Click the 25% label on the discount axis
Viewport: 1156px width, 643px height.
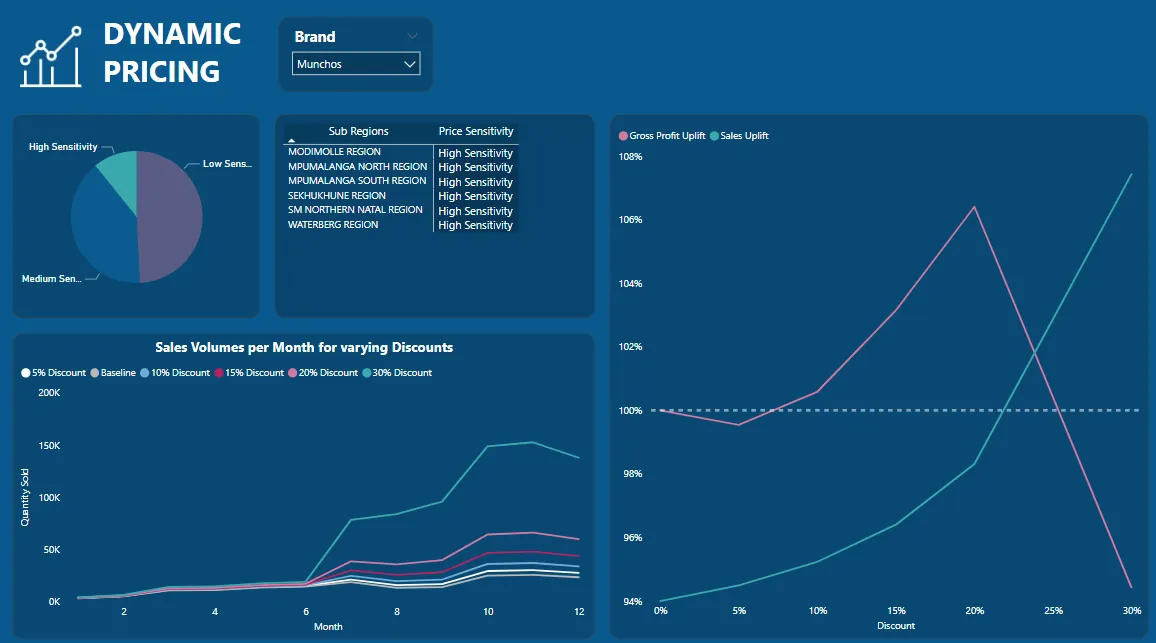(x=1054, y=611)
